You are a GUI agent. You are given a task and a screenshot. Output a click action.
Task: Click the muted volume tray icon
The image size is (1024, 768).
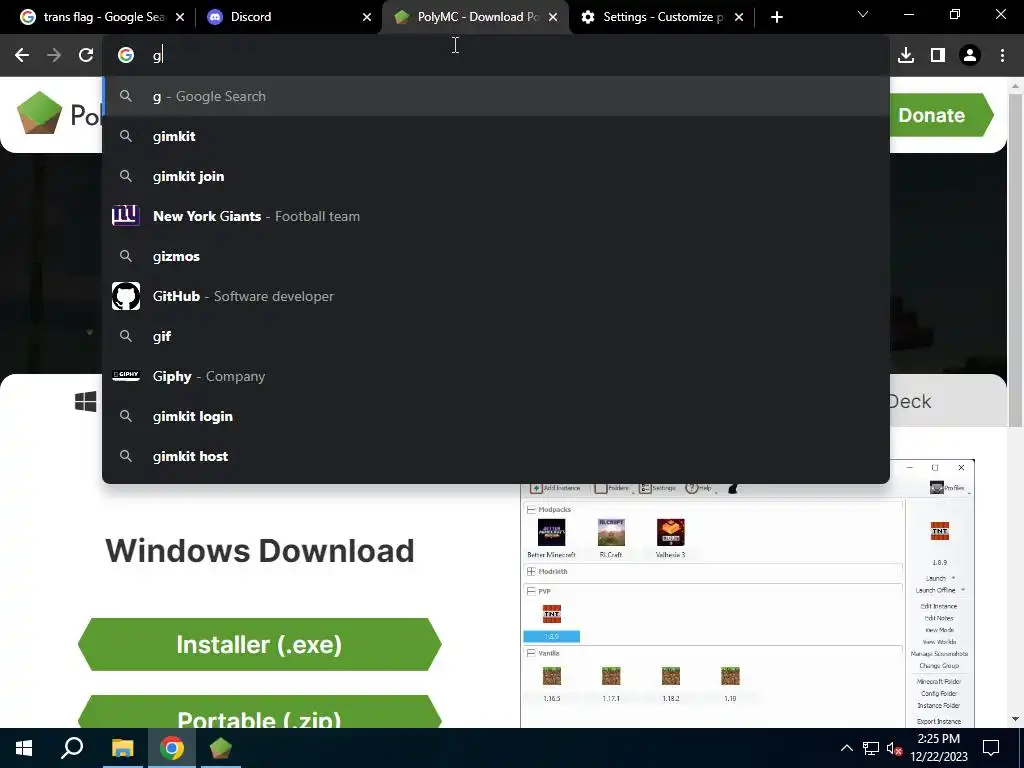(x=894, y=748)
